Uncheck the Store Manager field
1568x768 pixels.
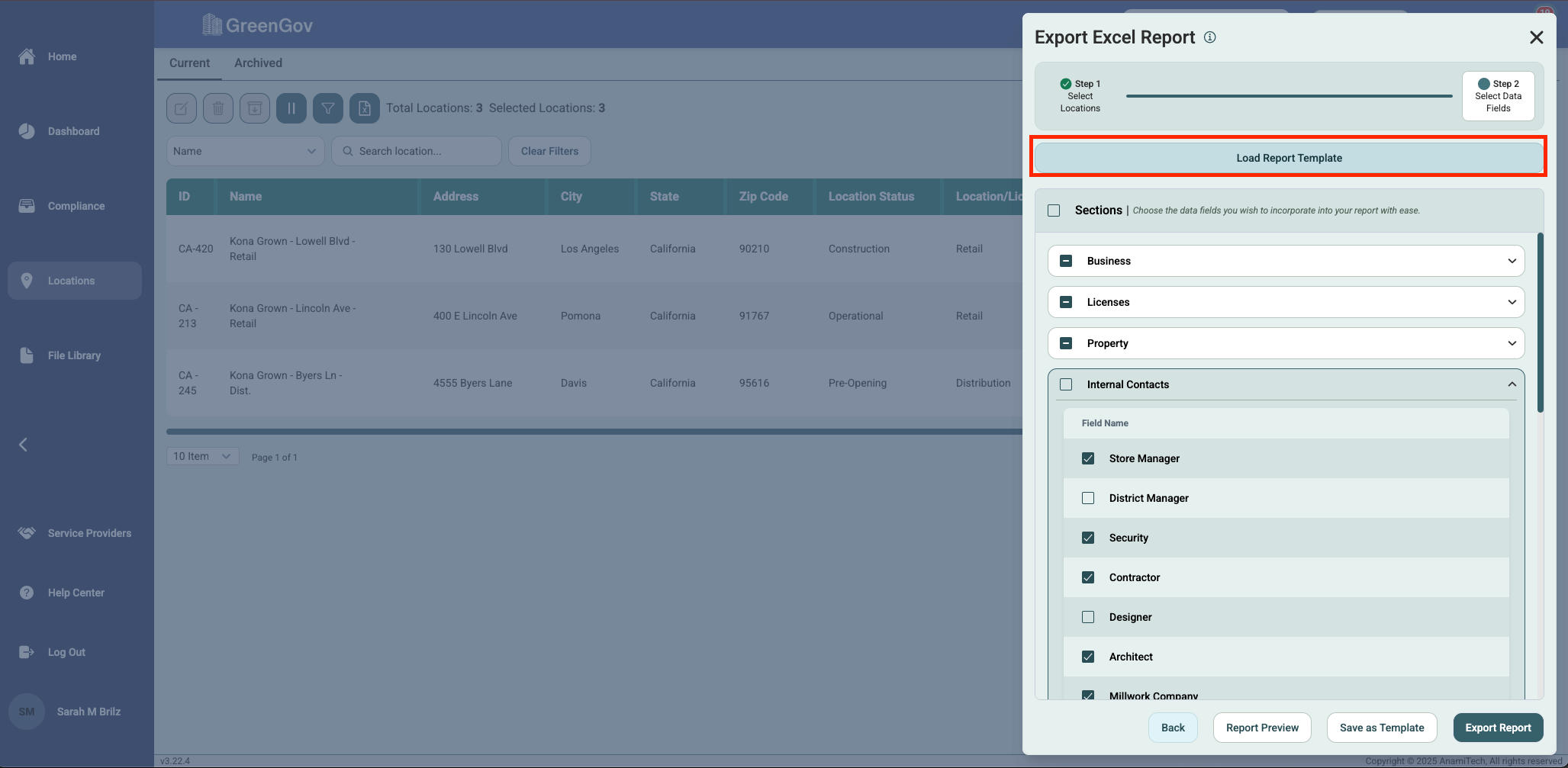click(x=1088, y=458)
